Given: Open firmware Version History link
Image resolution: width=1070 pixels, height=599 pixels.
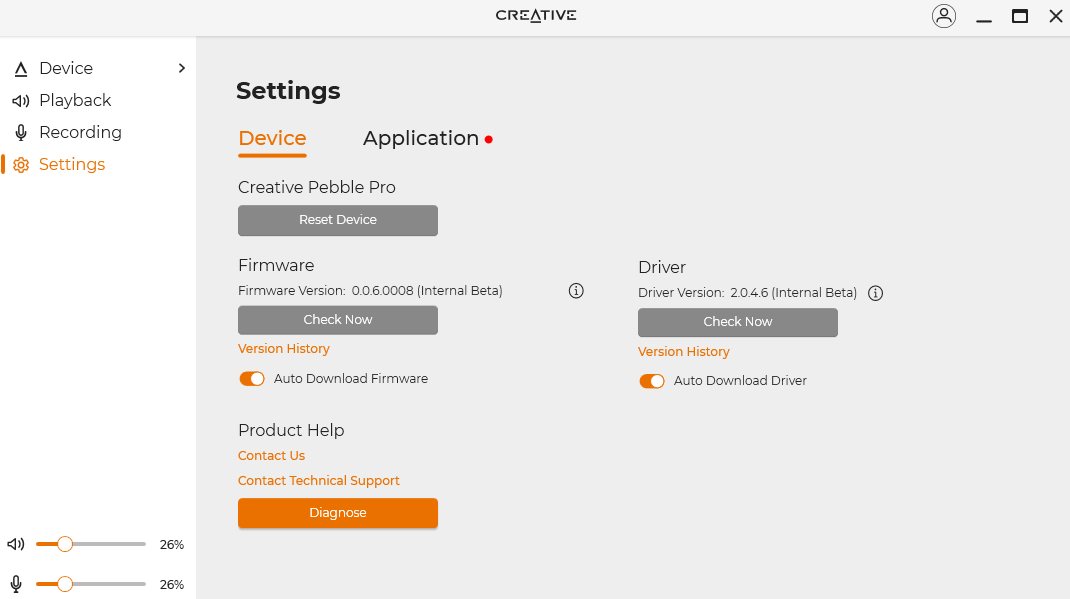Looking at the screenshot, I should tap(284, 349).
